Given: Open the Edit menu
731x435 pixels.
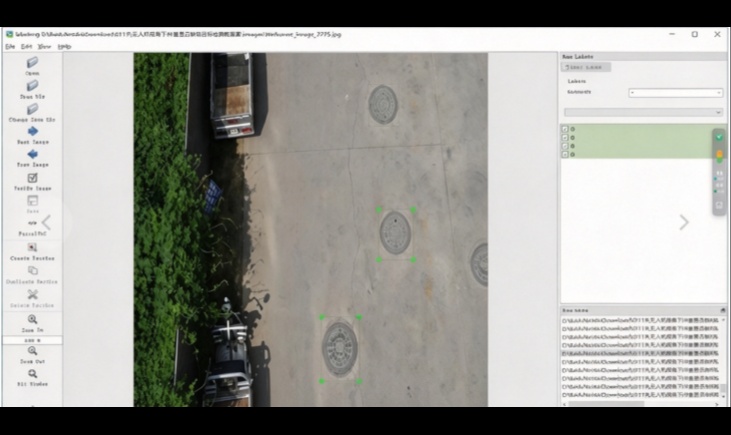Looking at the screenshot, I should pos(27,47).
